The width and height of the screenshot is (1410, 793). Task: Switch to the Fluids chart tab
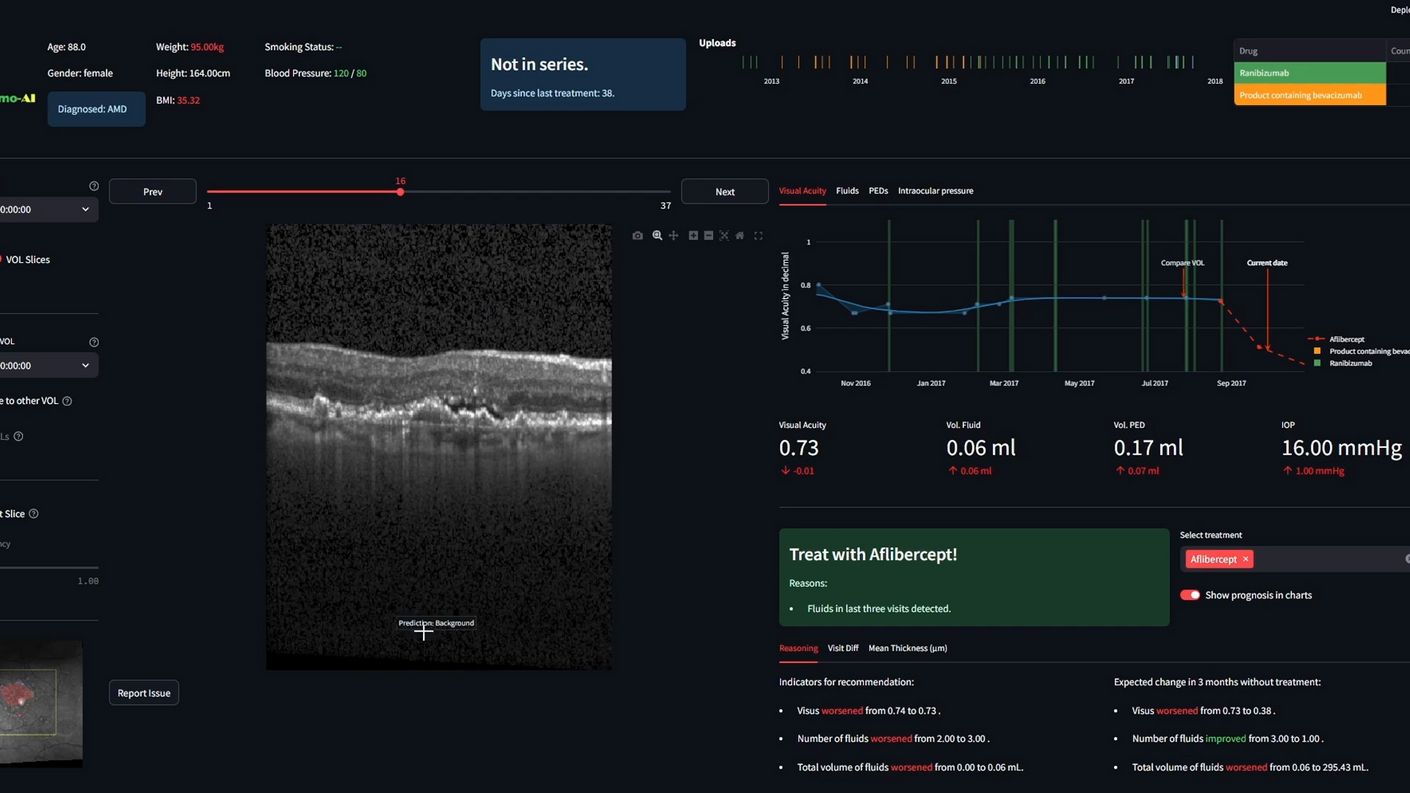tap(847, 191)
